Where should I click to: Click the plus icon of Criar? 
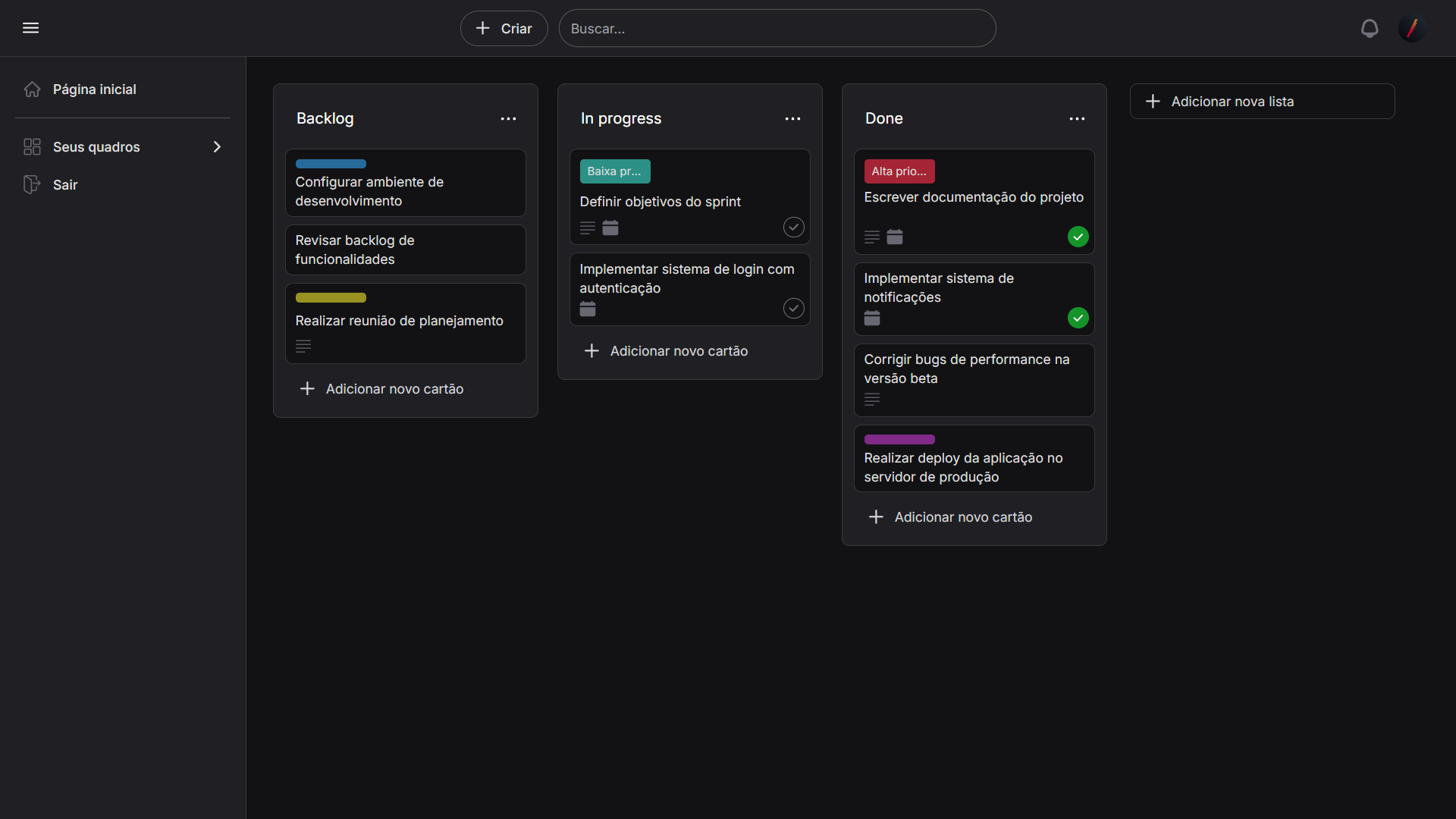[x=483, y=28]
